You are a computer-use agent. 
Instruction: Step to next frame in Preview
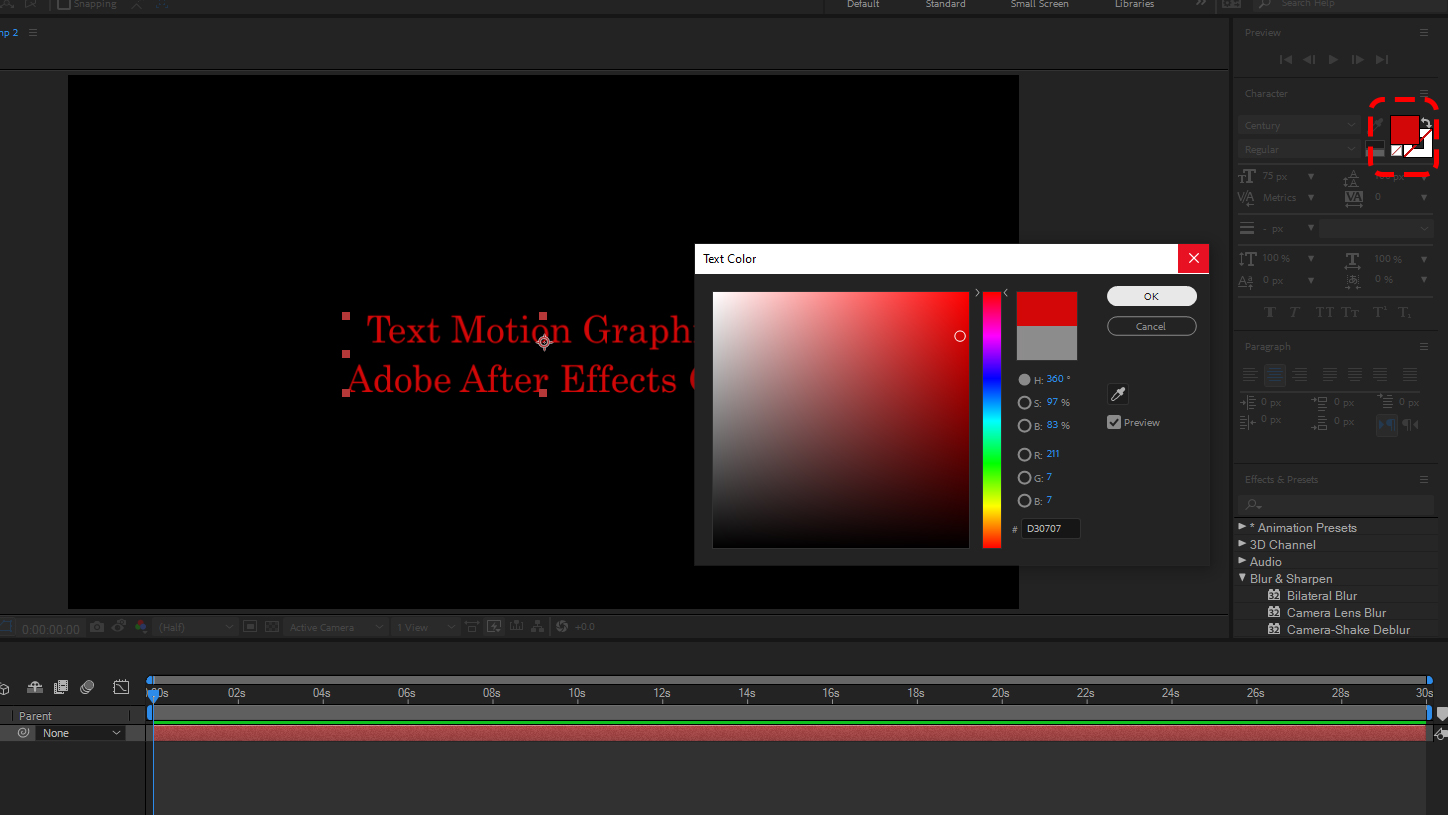click(x=1357, y=60)
